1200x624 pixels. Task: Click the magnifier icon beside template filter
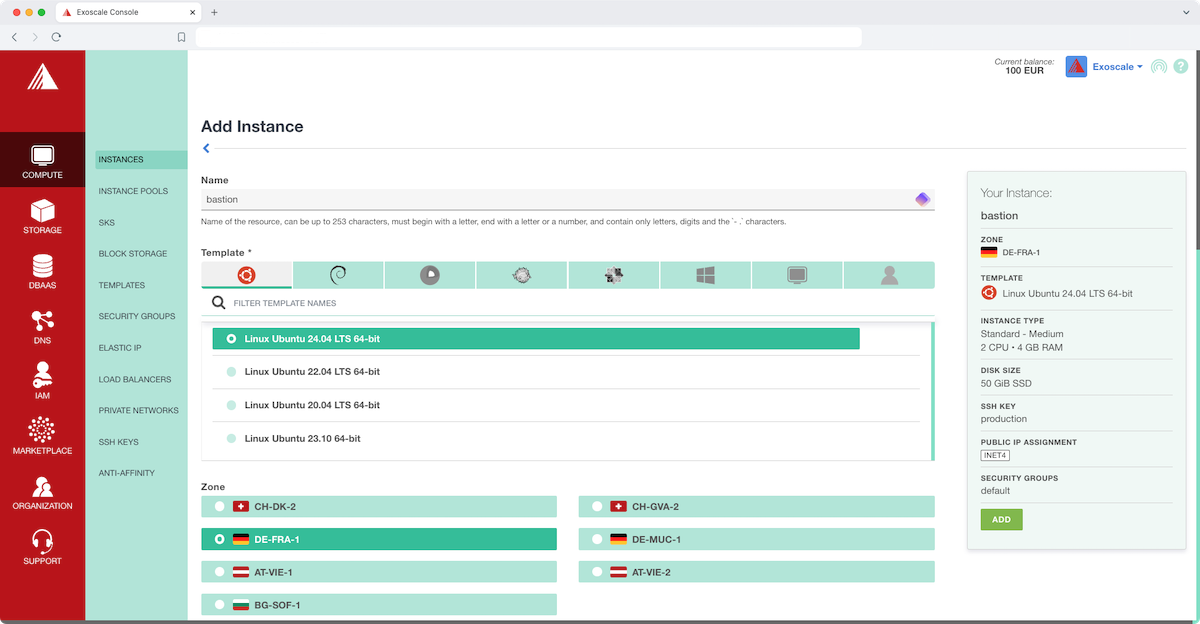[218, 302]
